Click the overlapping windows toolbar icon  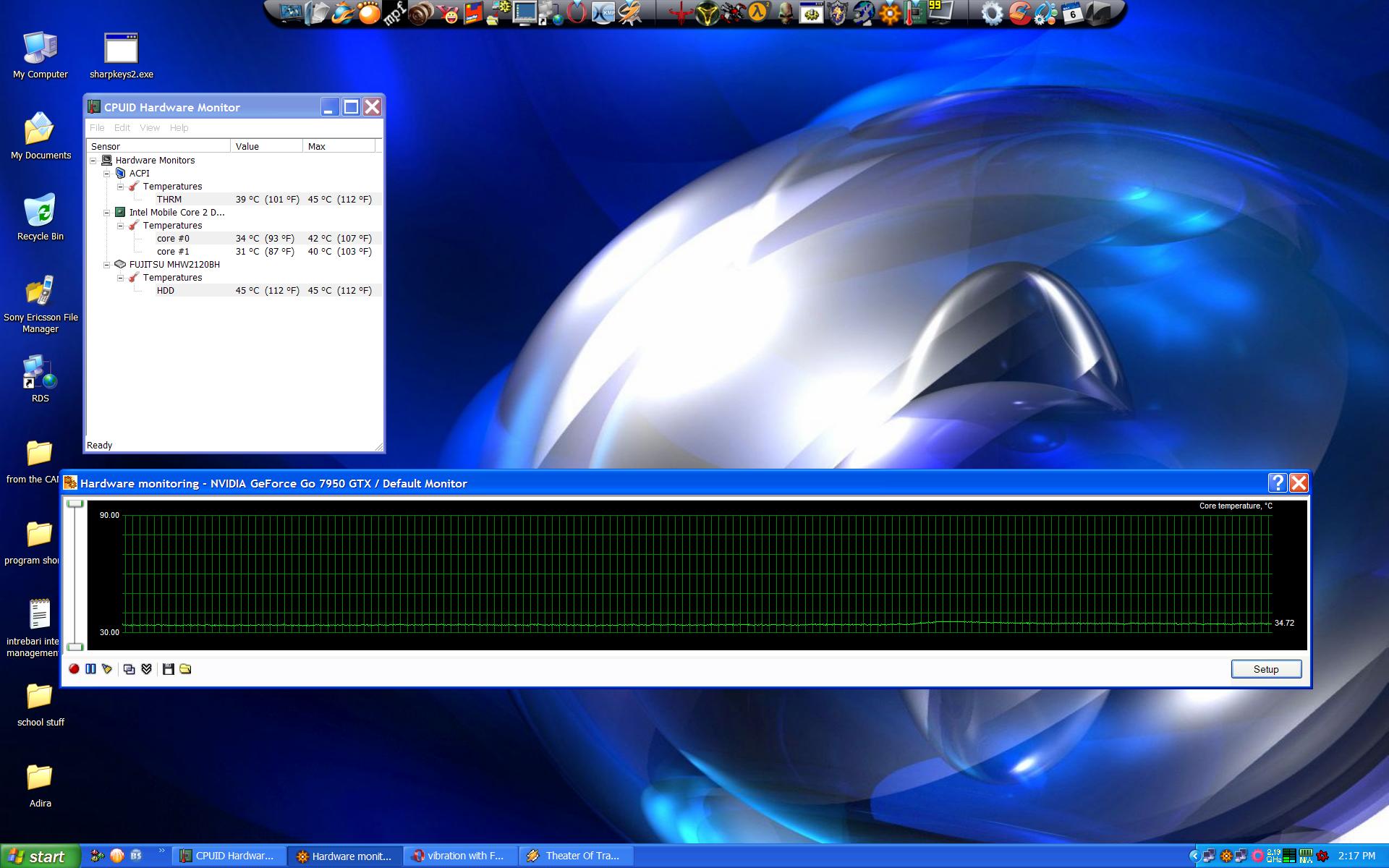pos(129,669)
